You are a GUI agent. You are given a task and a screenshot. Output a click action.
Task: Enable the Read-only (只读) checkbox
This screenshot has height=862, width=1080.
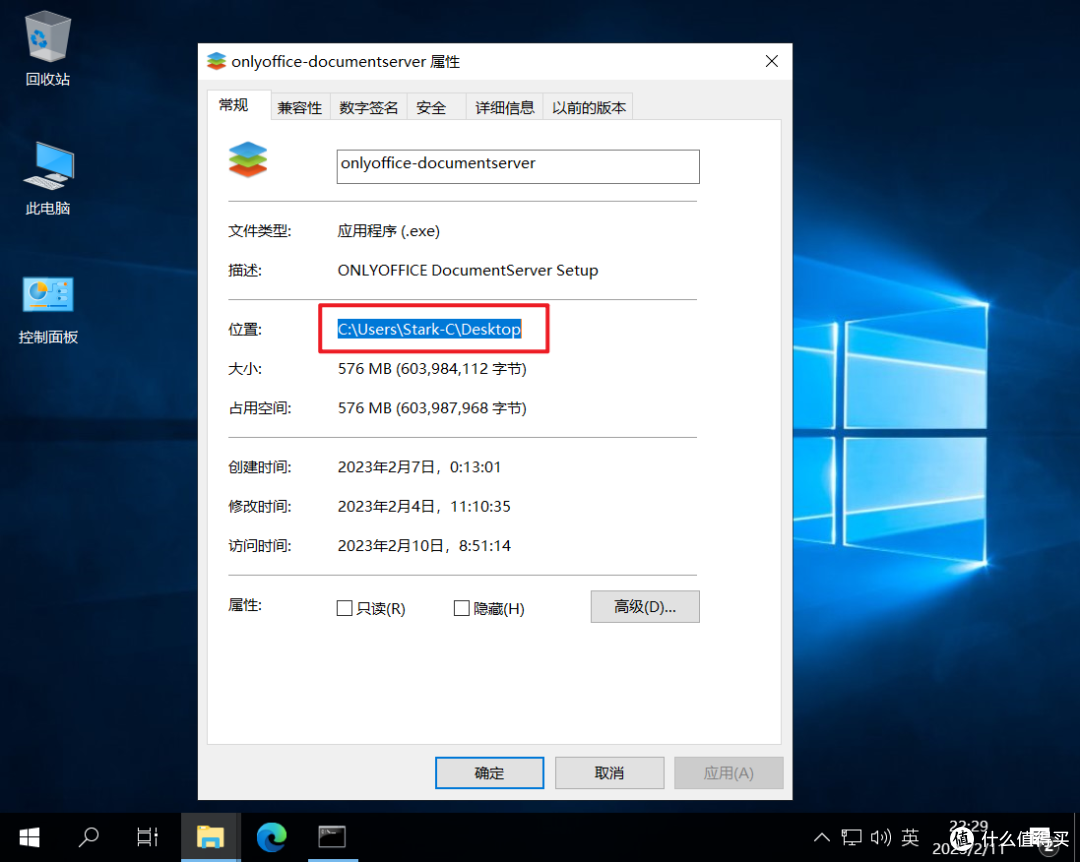pos(344,608)
